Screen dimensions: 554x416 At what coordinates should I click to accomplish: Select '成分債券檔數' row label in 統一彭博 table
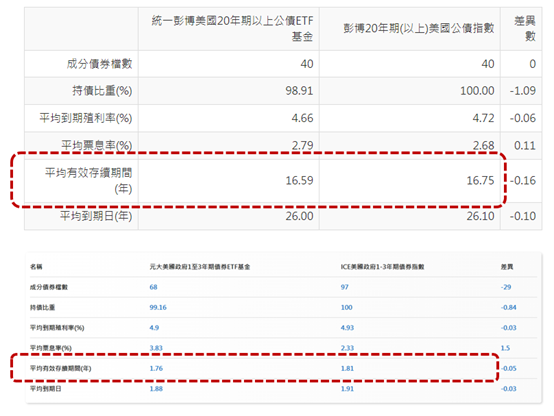coord(99,64)
